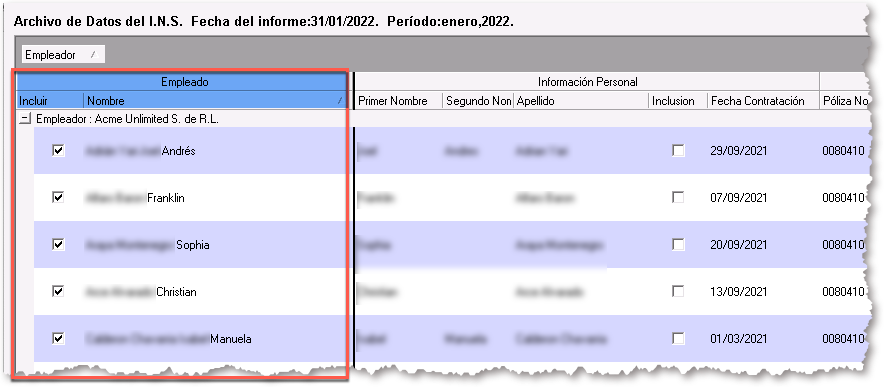
Task: Click the Fecha Contratación column header
Action: tap(763, 101)
